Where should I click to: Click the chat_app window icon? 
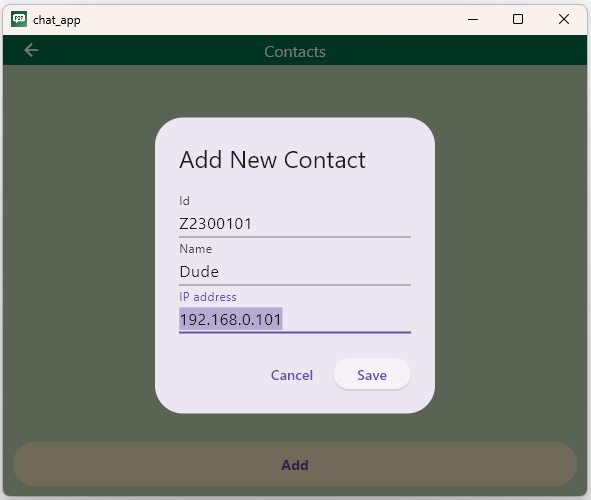pos(19,19)
